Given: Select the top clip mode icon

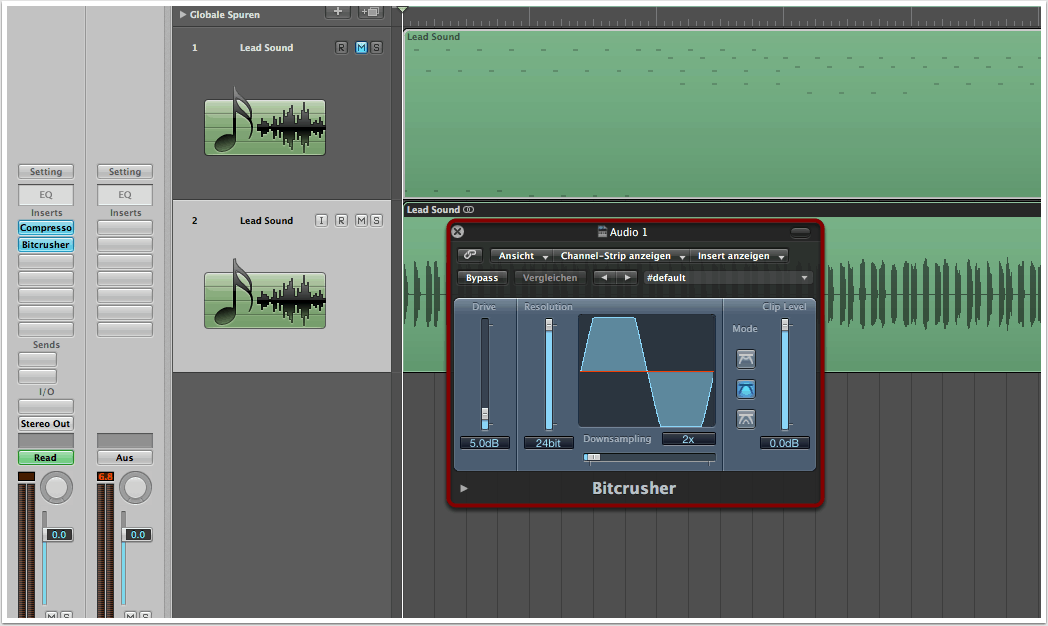Looking at the screenshot, I should coord(746,359).
